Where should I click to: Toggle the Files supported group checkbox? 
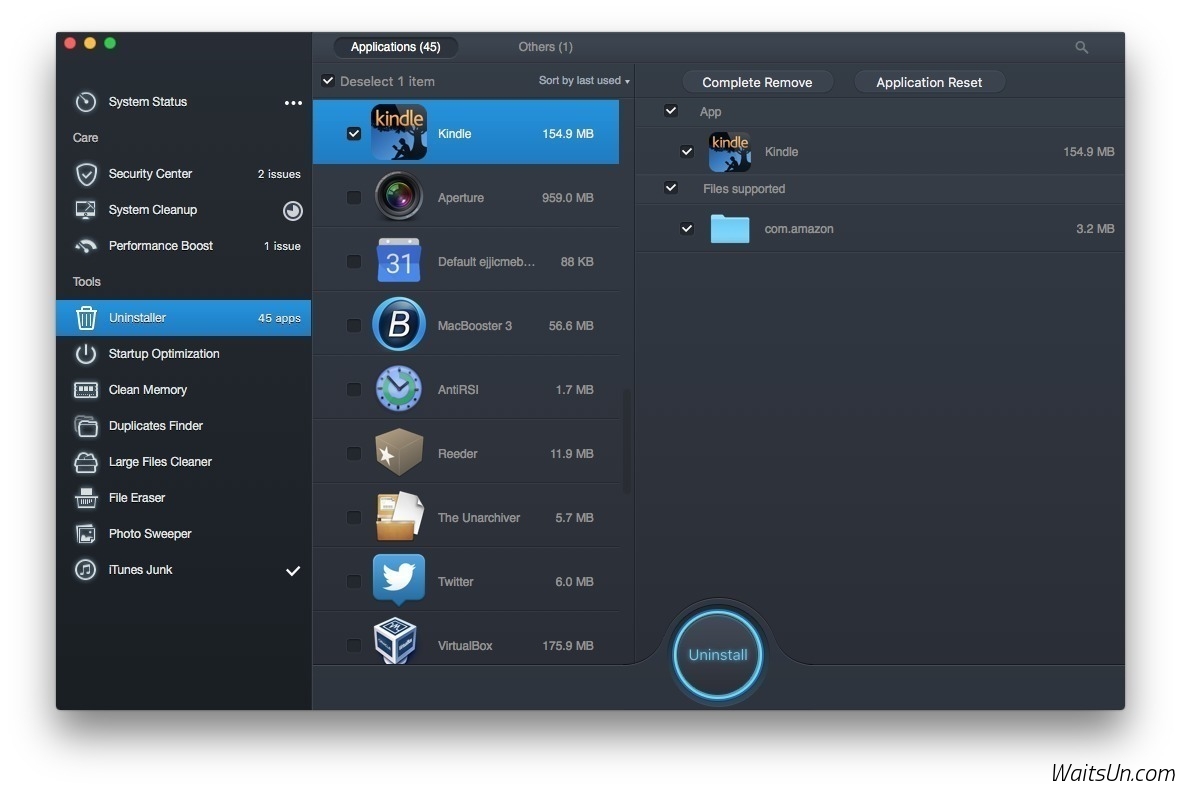point(671,188)
